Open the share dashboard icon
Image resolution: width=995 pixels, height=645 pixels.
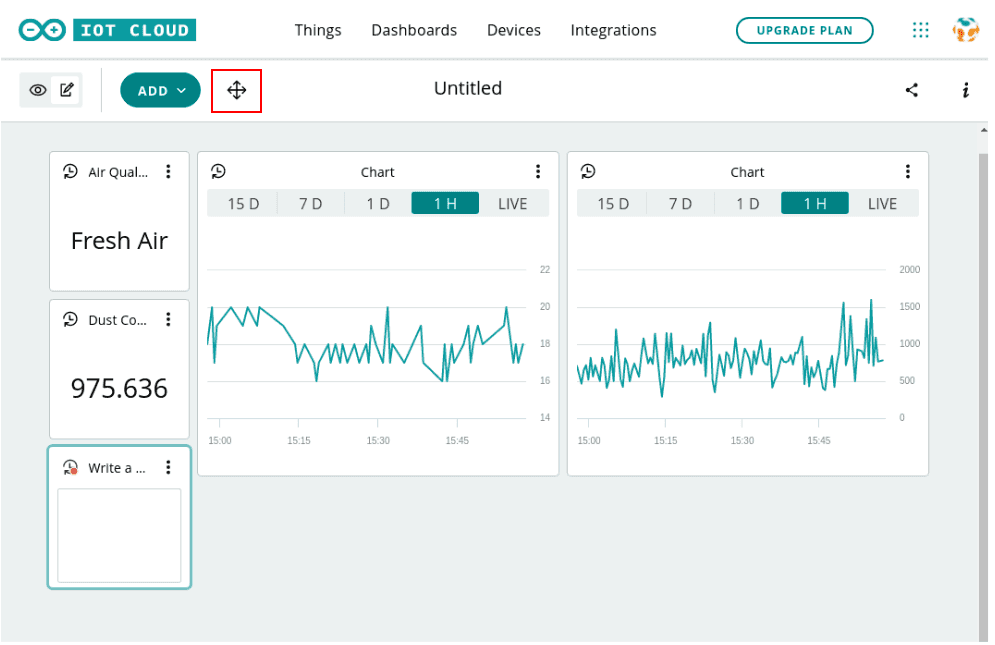[911, 90]
